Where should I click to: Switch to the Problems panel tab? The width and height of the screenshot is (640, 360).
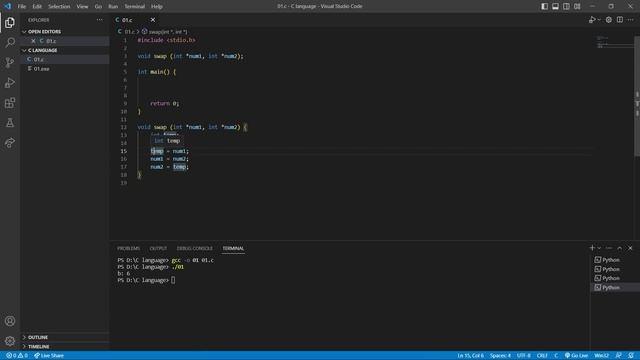[x=128, y=248]
